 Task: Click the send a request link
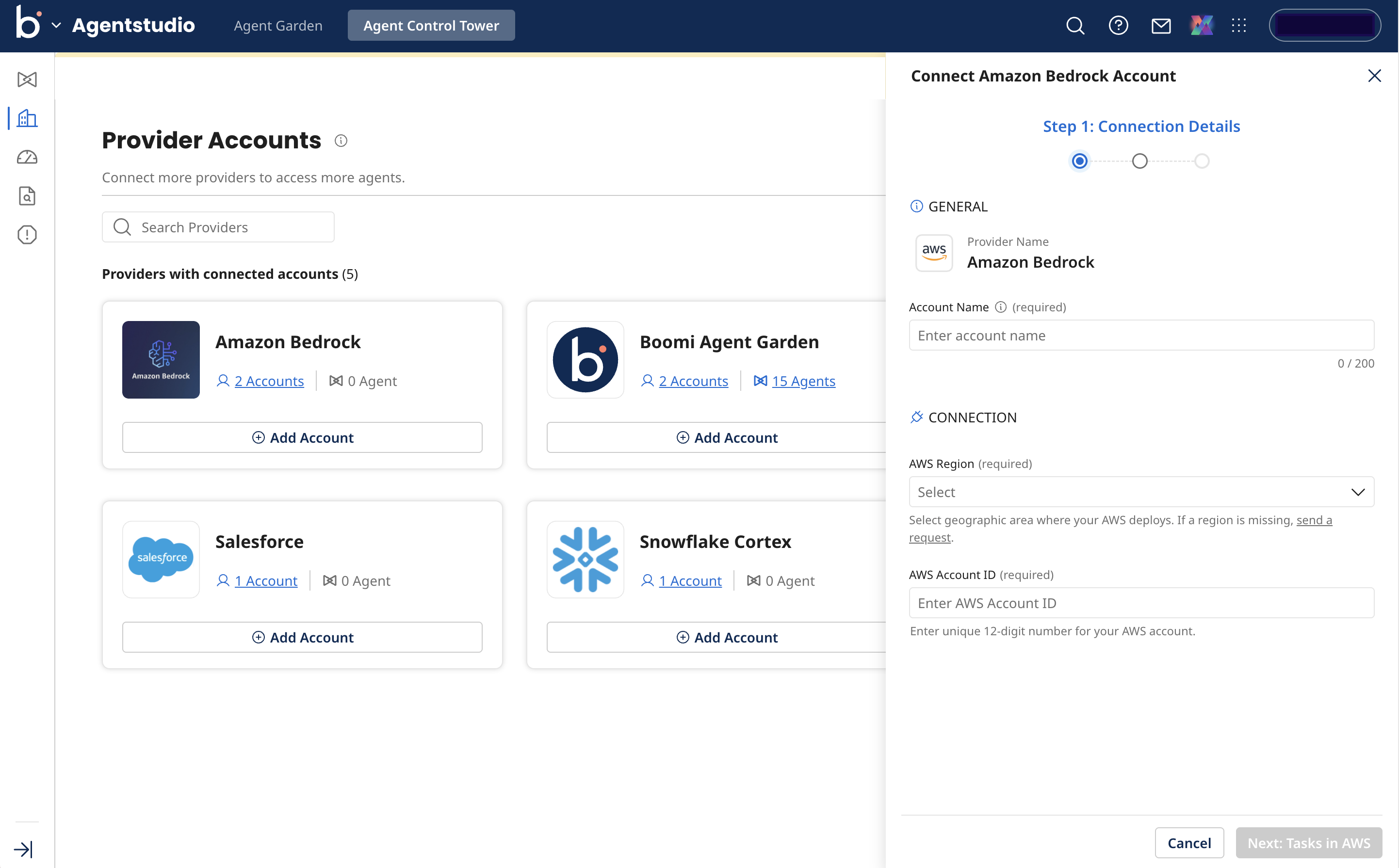[x=1314, y=520]
